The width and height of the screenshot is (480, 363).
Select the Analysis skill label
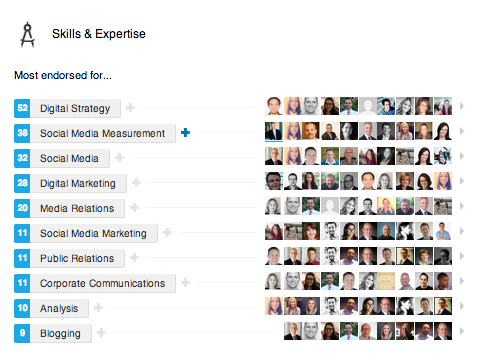(59, 308)
